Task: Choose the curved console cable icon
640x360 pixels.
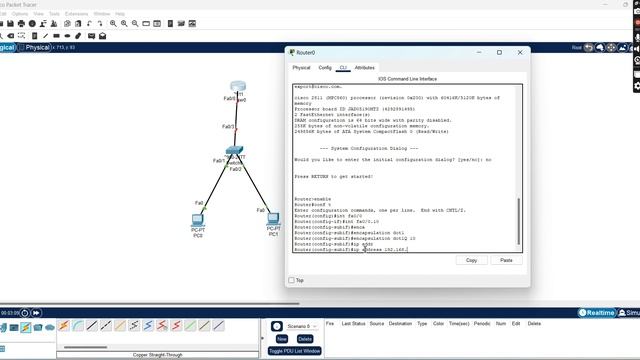Action: [78, 325]
